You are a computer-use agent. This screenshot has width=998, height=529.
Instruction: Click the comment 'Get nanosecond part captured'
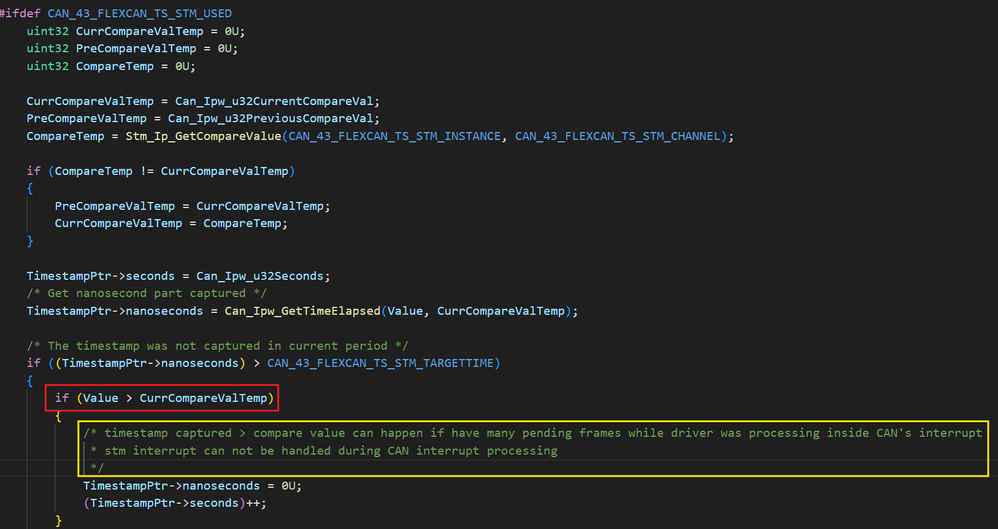coord(146,293)
